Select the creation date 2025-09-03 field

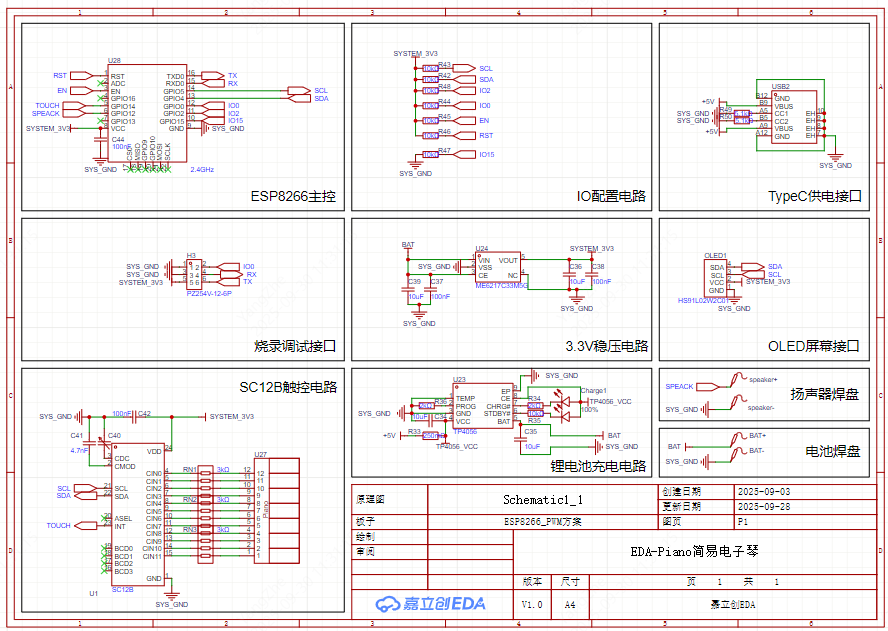coord(763,492)
